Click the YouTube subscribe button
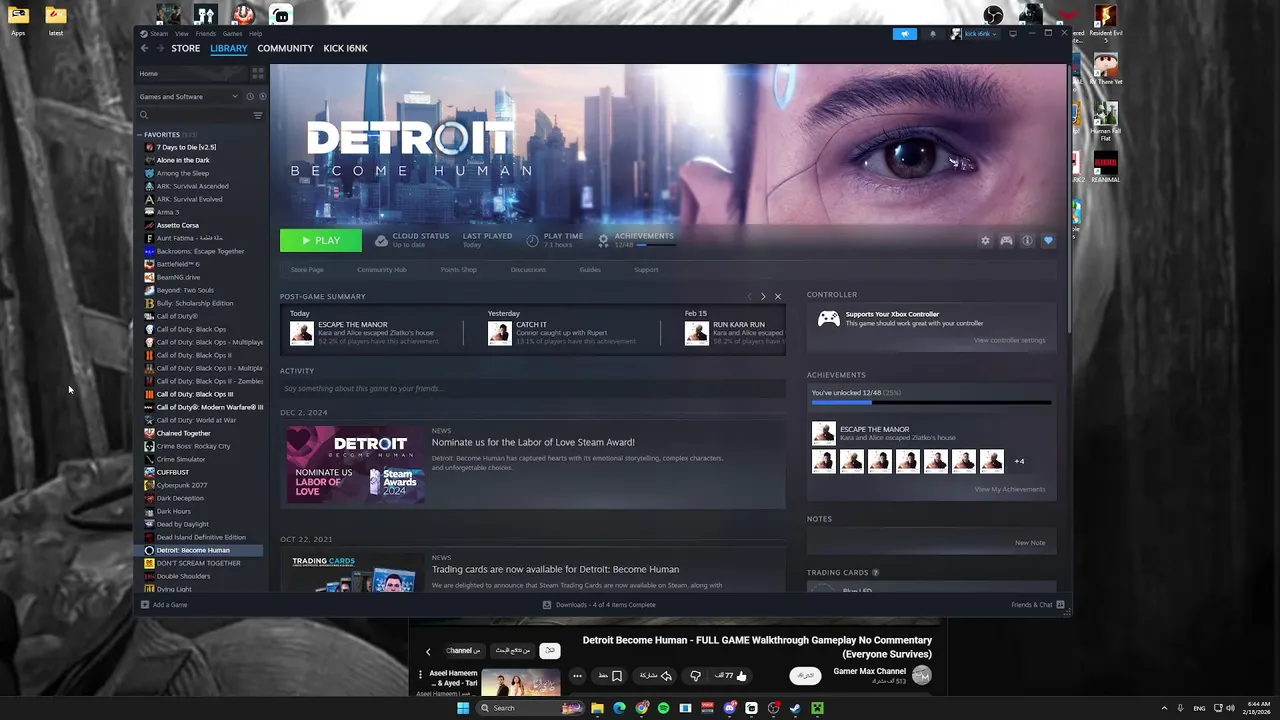Viewport: 1280px width, 720px height. point(805,676)
